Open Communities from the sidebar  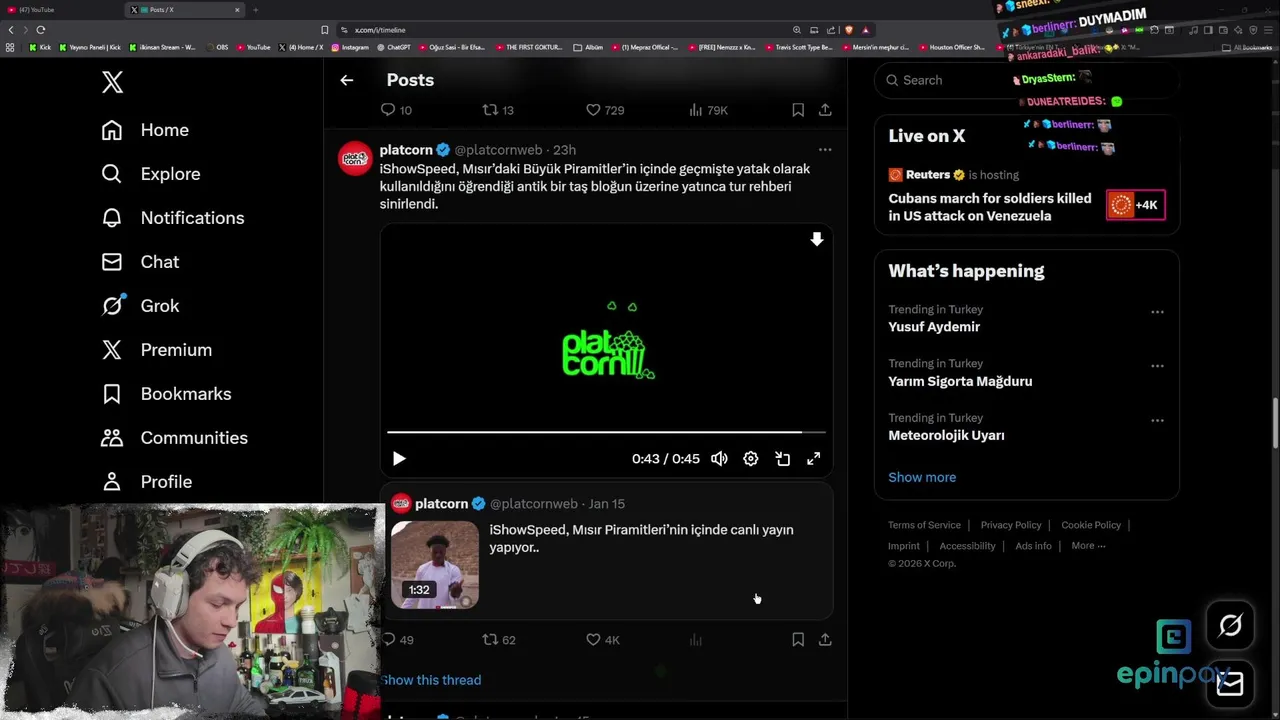click(174, 438)
